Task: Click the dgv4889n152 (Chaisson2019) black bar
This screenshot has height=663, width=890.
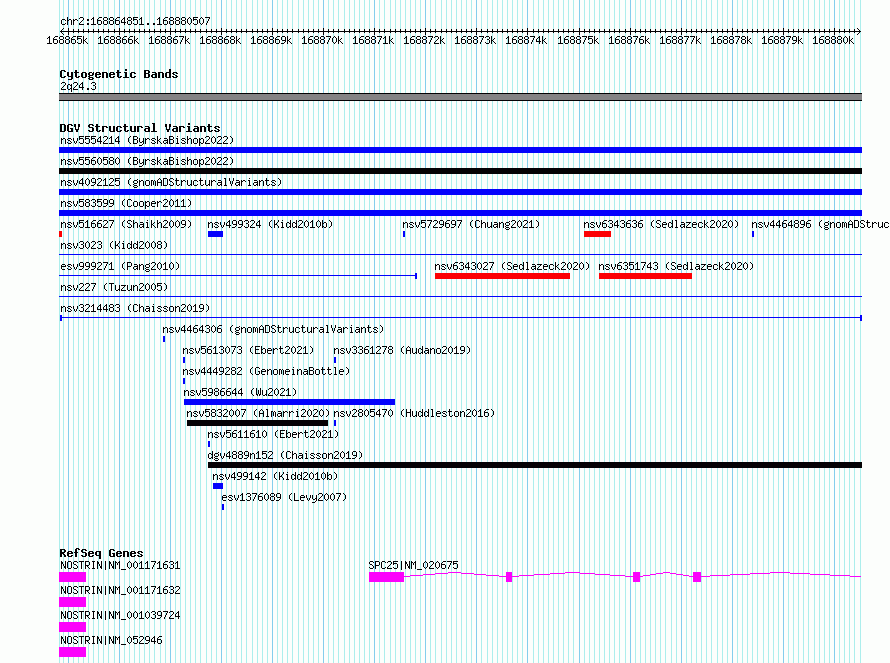Action: [x=535, y=465]
